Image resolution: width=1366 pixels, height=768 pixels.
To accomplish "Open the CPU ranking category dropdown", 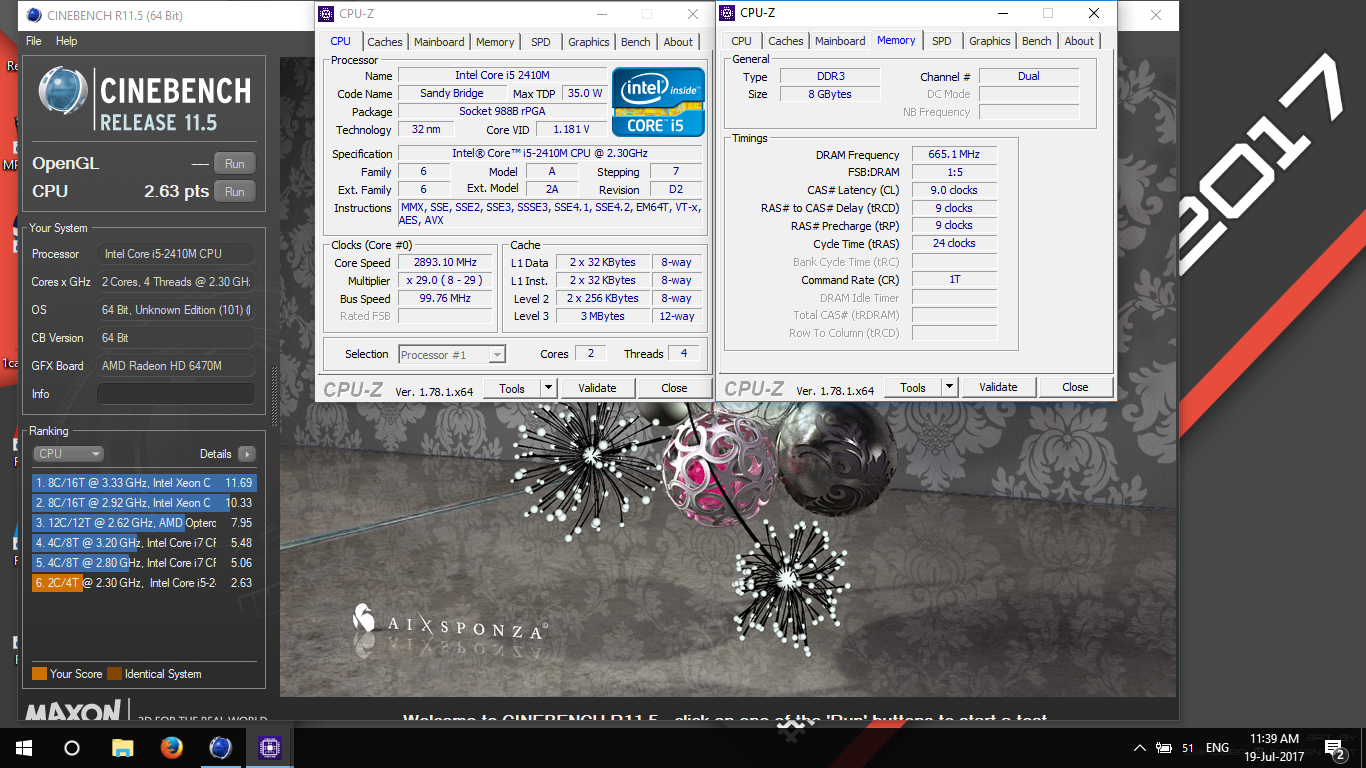I will (x=68, y=453).
